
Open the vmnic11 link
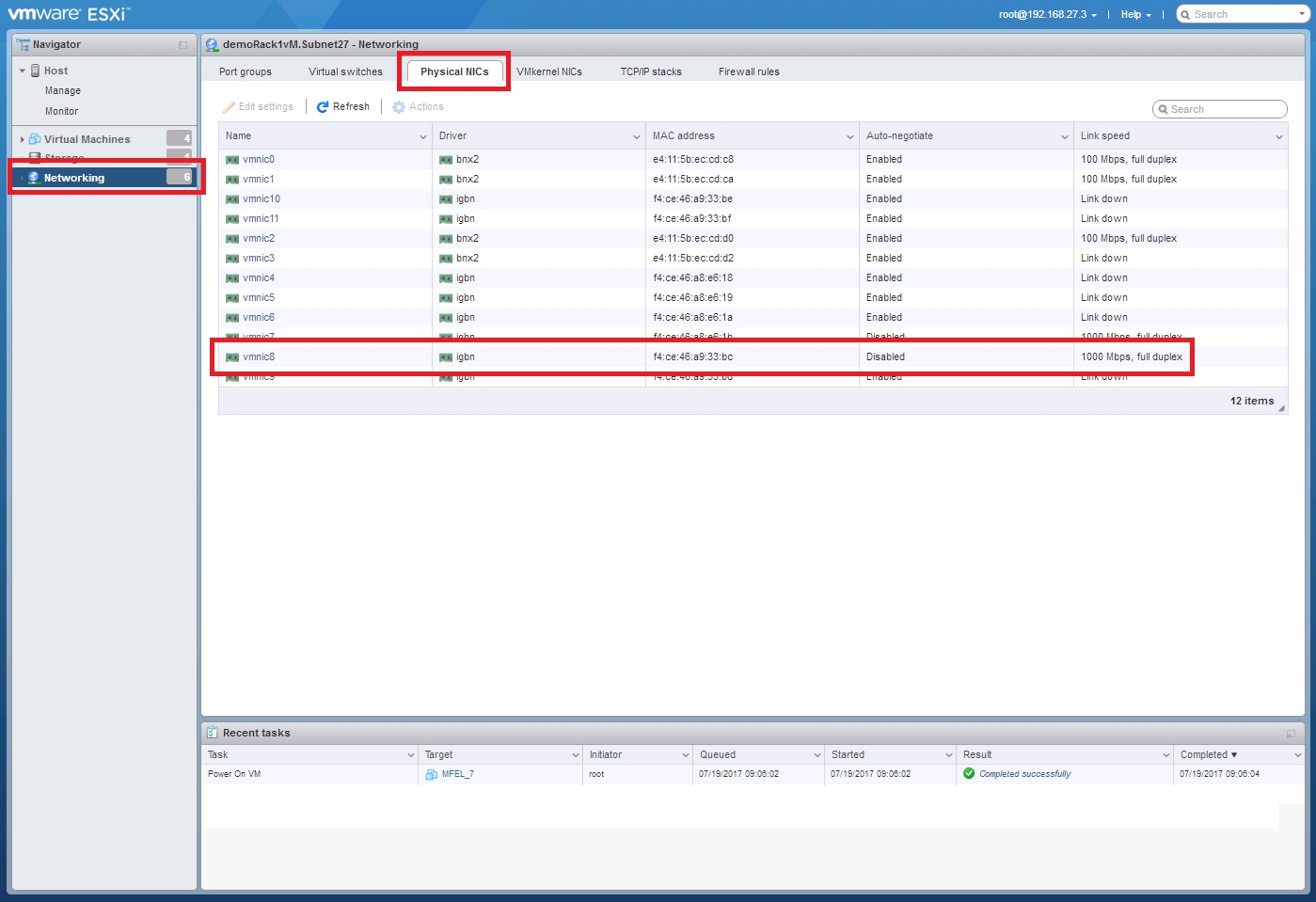[x=261, y=219]
